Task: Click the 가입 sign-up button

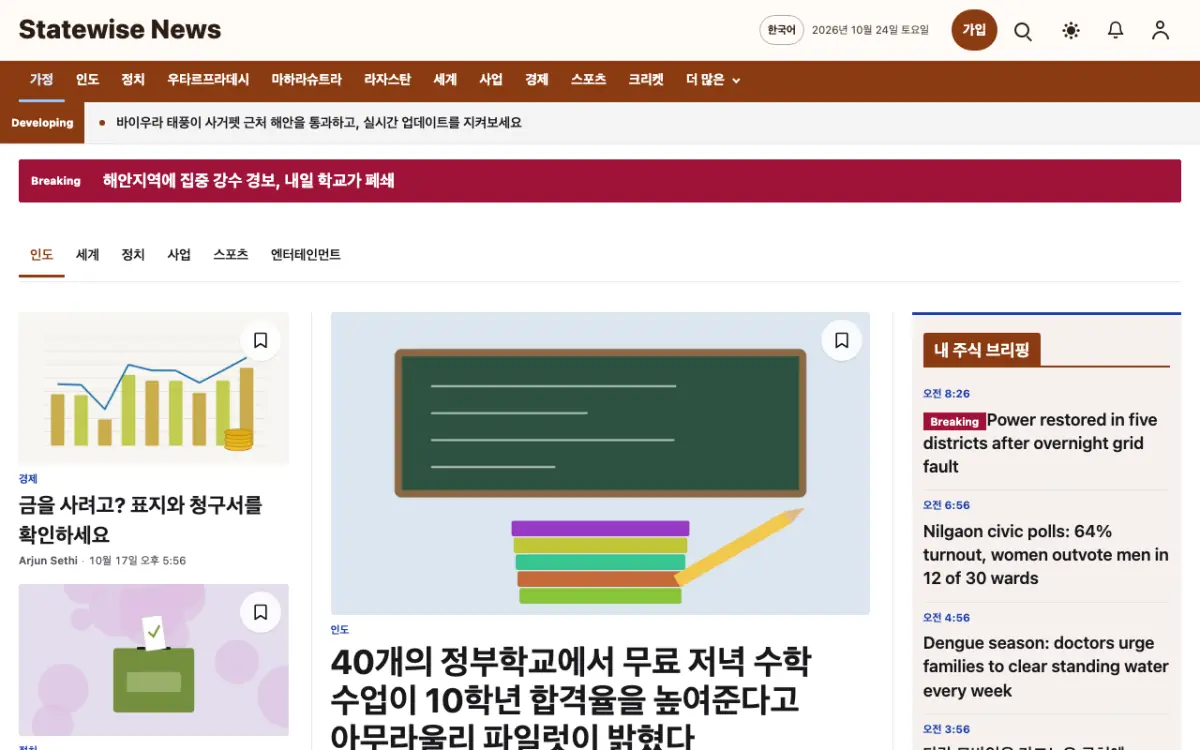Action: [974, 31]
